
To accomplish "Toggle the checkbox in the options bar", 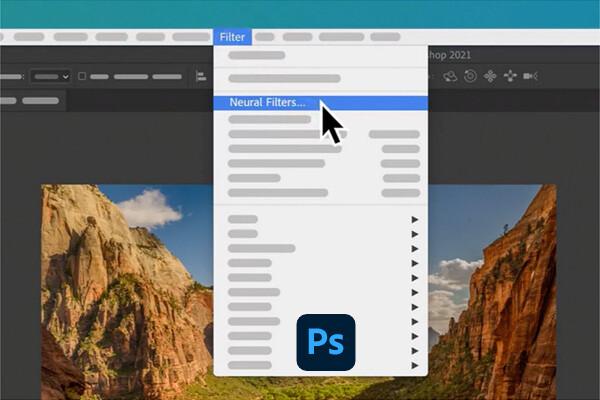I will coord(82,76).
